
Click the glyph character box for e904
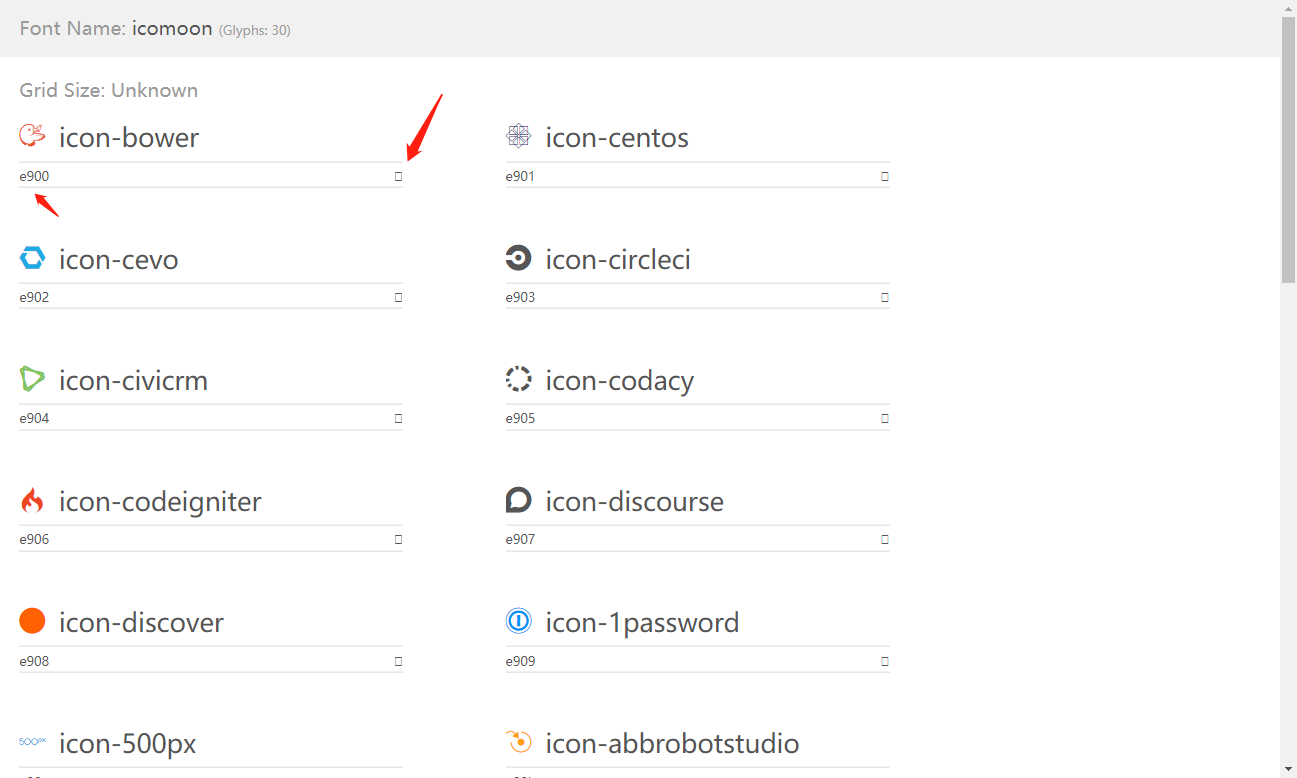pyautogui.click(x=398, y=418)
